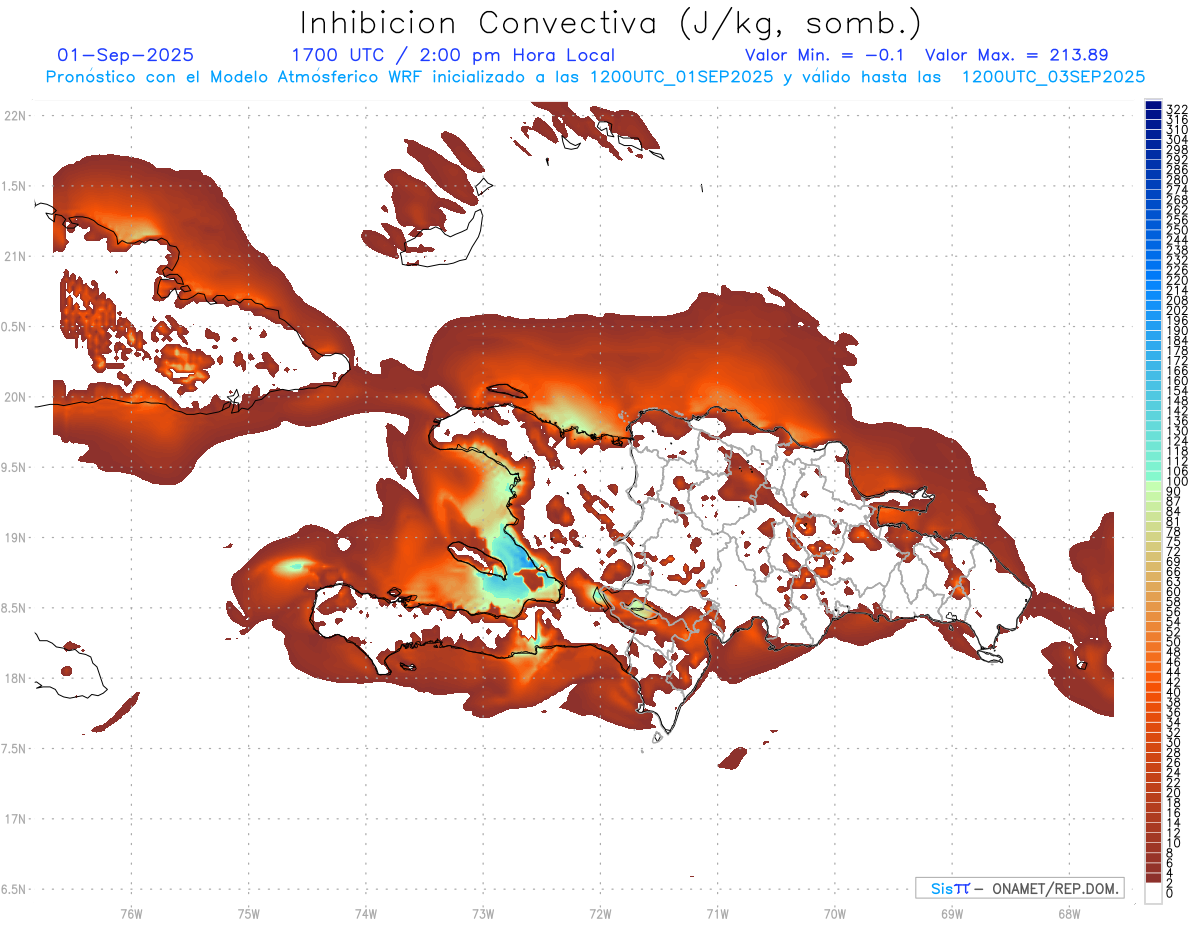Click the color bar value "0"

tap(1170, 893)
